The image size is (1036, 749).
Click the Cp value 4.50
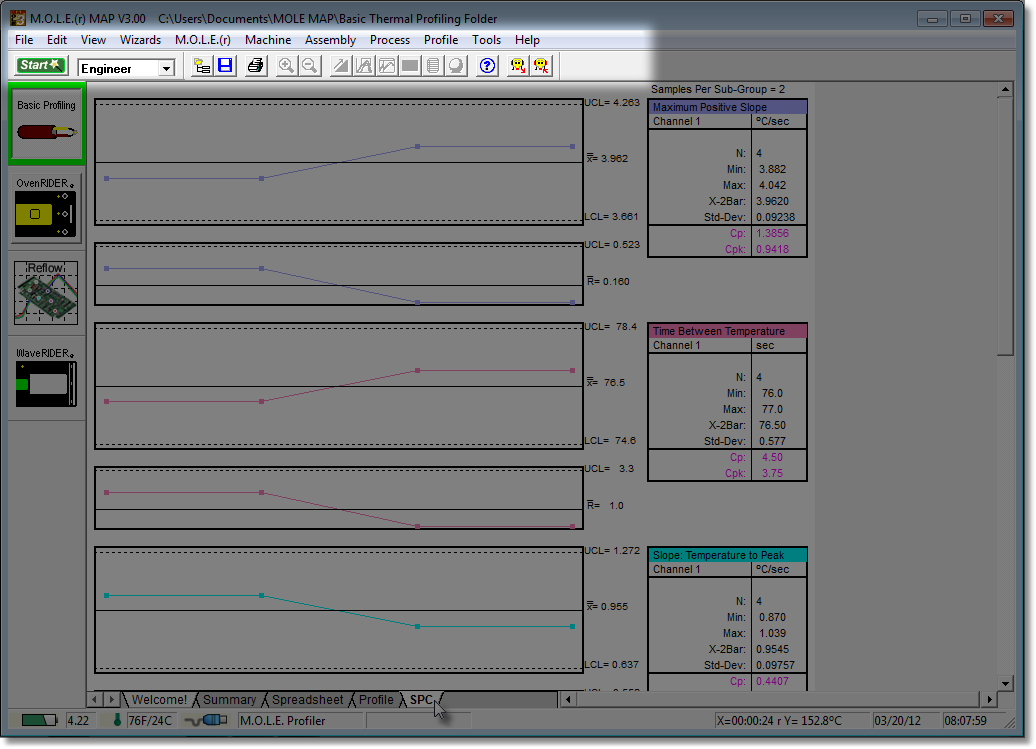click(772, 457)
